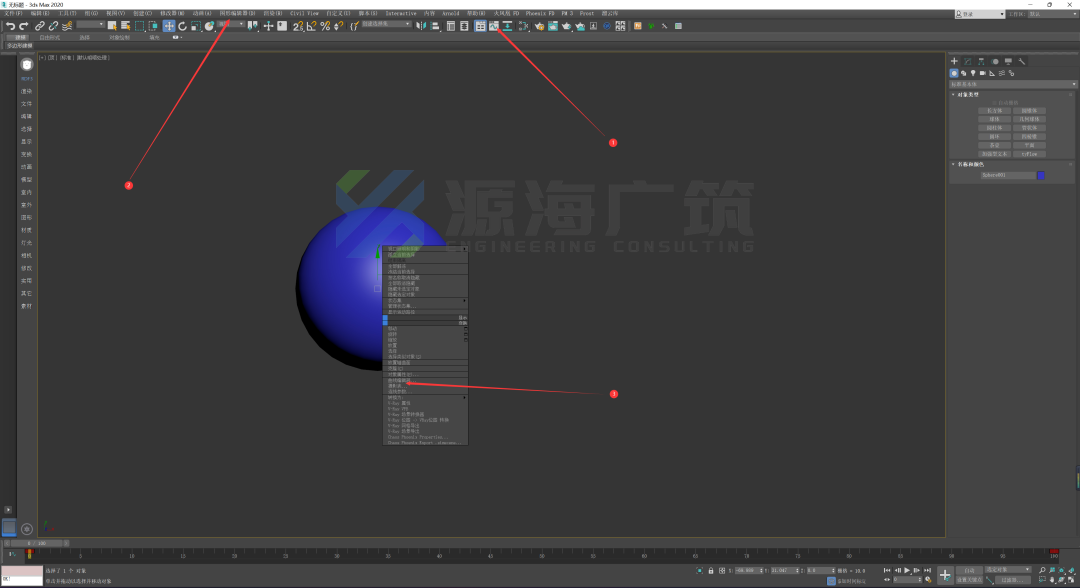The image size is (1080, 588).
Task: Click the 几何球体 primitive button
Action: tap(1030, 119)
